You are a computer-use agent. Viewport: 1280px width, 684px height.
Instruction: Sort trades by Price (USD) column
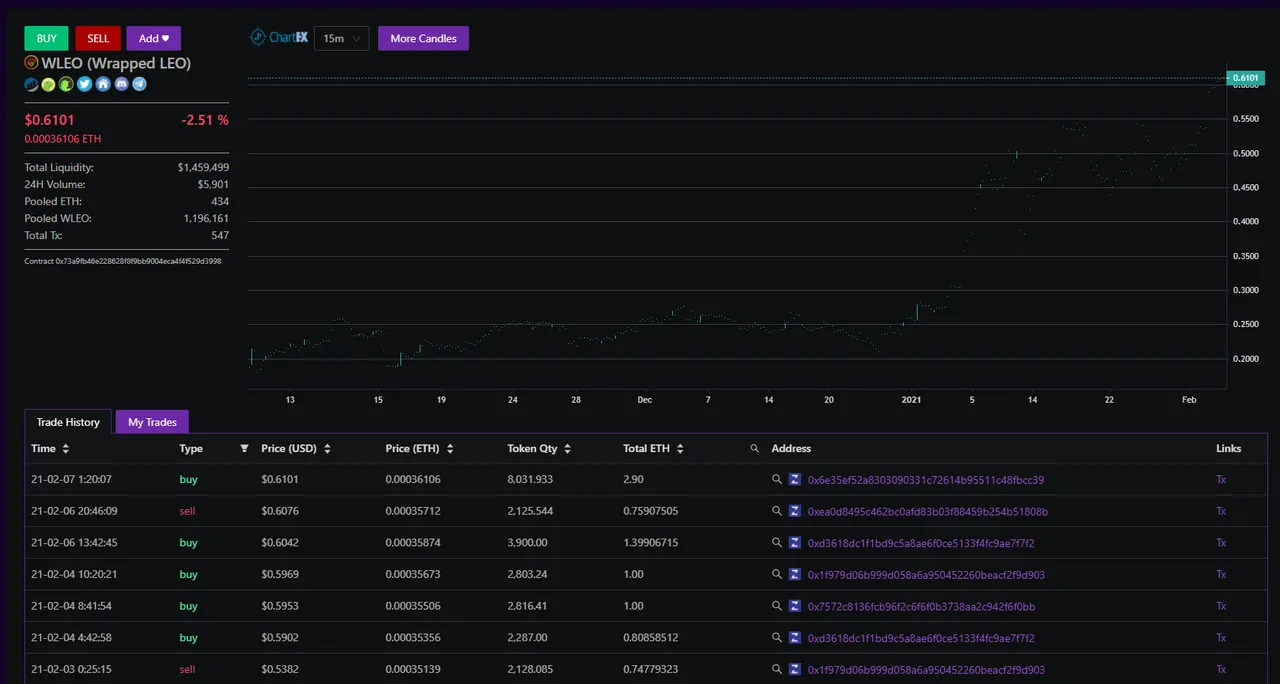325,449
